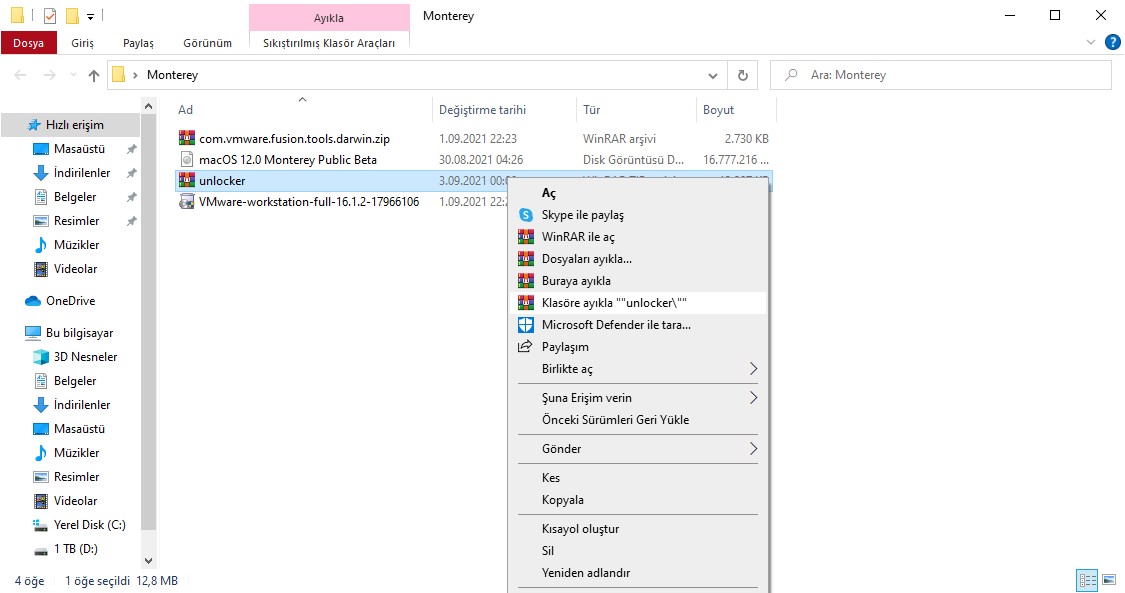Click the breadcrumb arrow before Monterey
The width and height of the screenshot is (1125, 593).
tap(135, 75)
